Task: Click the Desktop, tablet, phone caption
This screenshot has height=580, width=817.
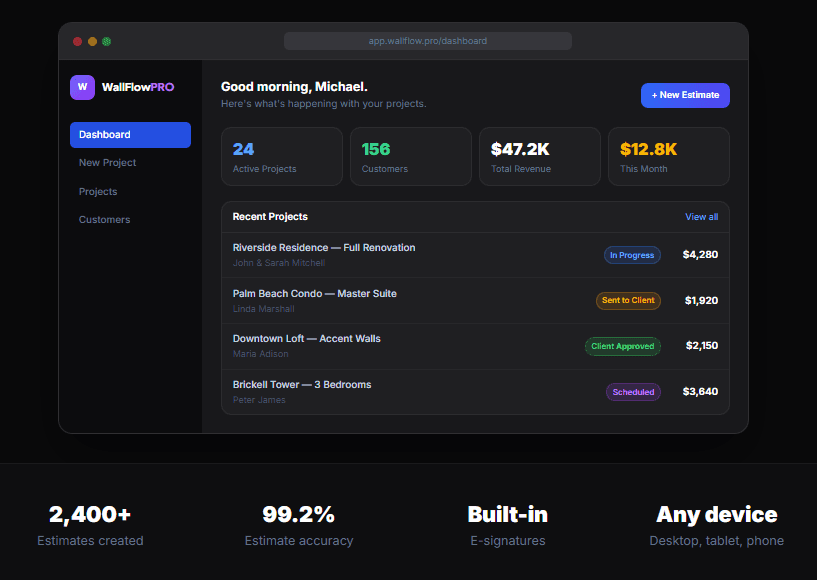Action: pos(716,541)
